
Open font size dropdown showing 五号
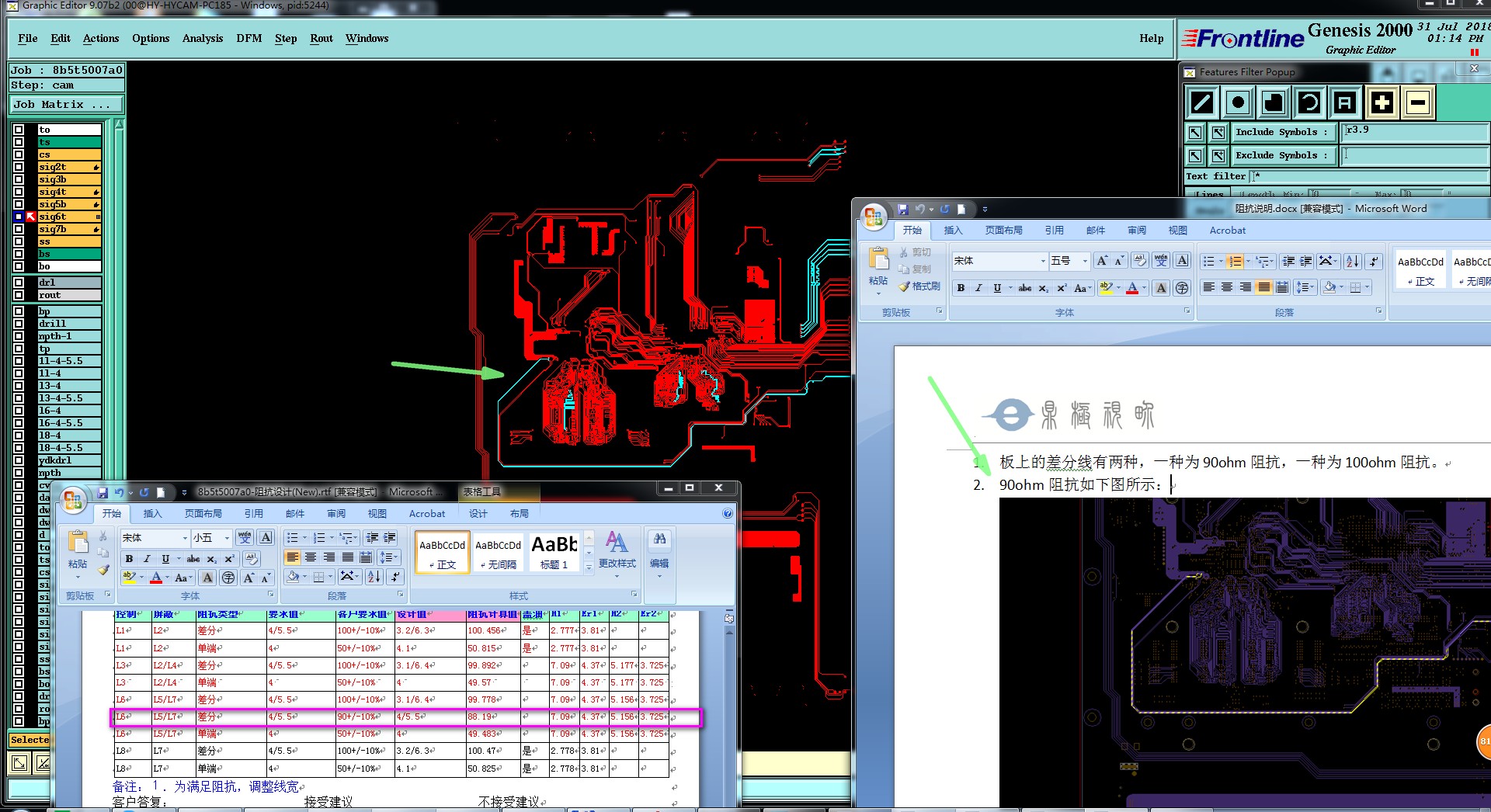pyautogui.click(x=1085, y=261)
